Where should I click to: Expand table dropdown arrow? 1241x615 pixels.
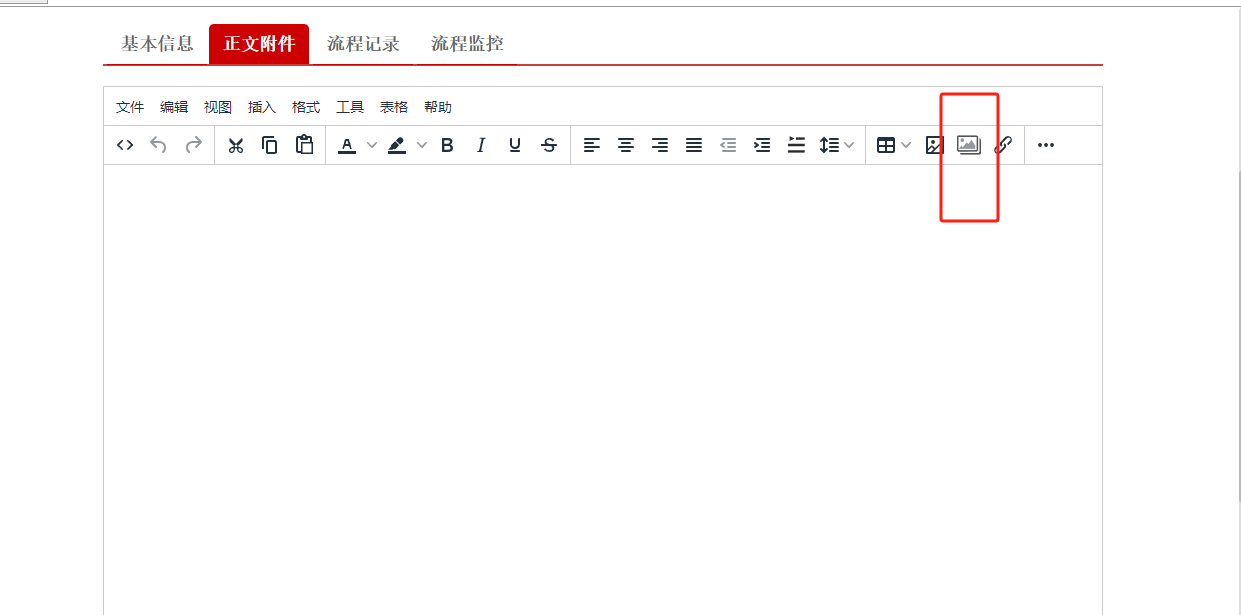pyautogui.click(x=907, y=145)
